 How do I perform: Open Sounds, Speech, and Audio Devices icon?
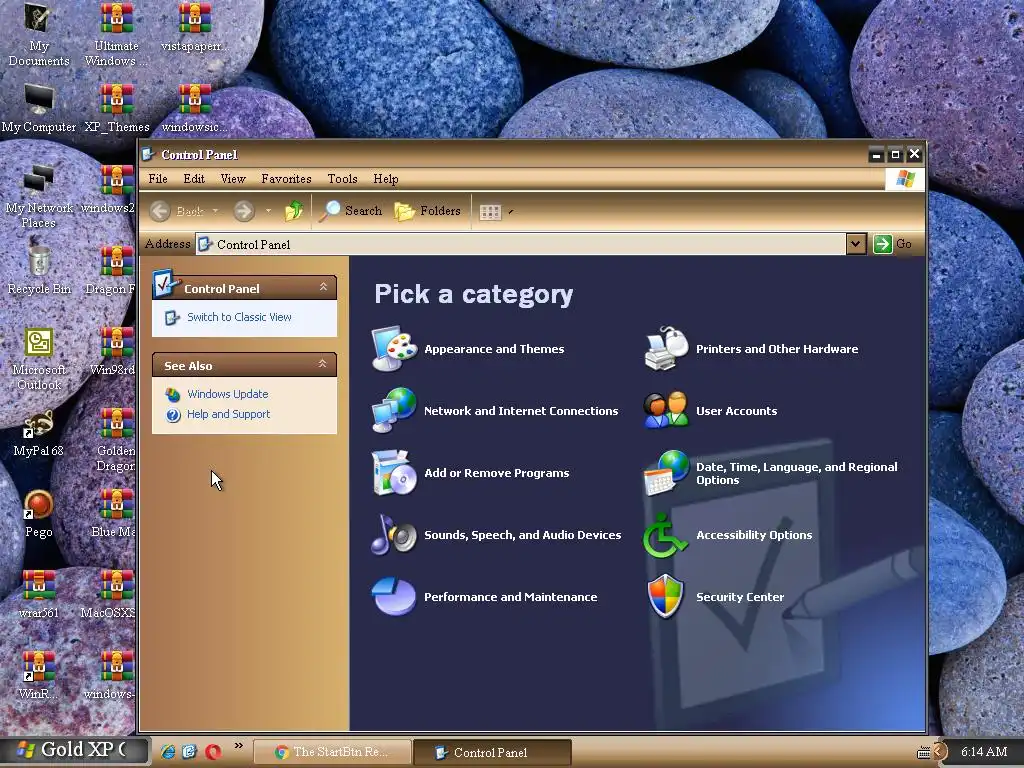point(394,534)
